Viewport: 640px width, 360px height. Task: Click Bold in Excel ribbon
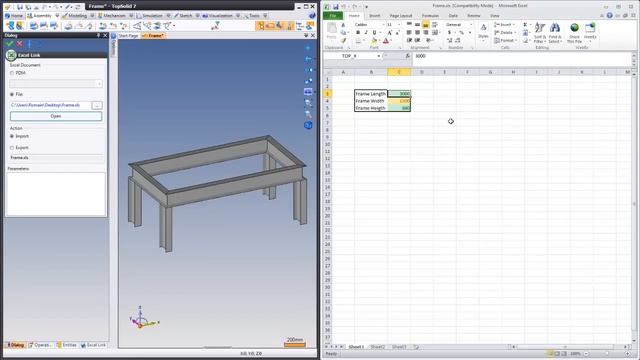(358, 33)
